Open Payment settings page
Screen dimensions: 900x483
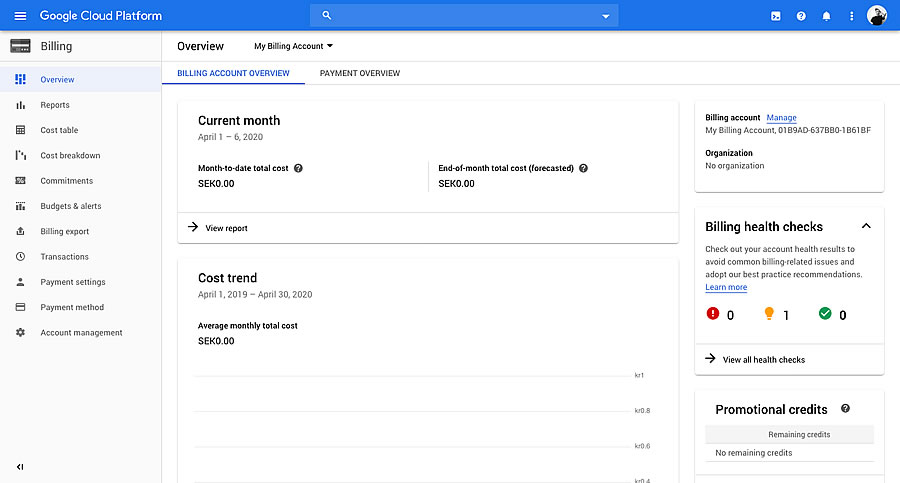click(x=73, y=281)
